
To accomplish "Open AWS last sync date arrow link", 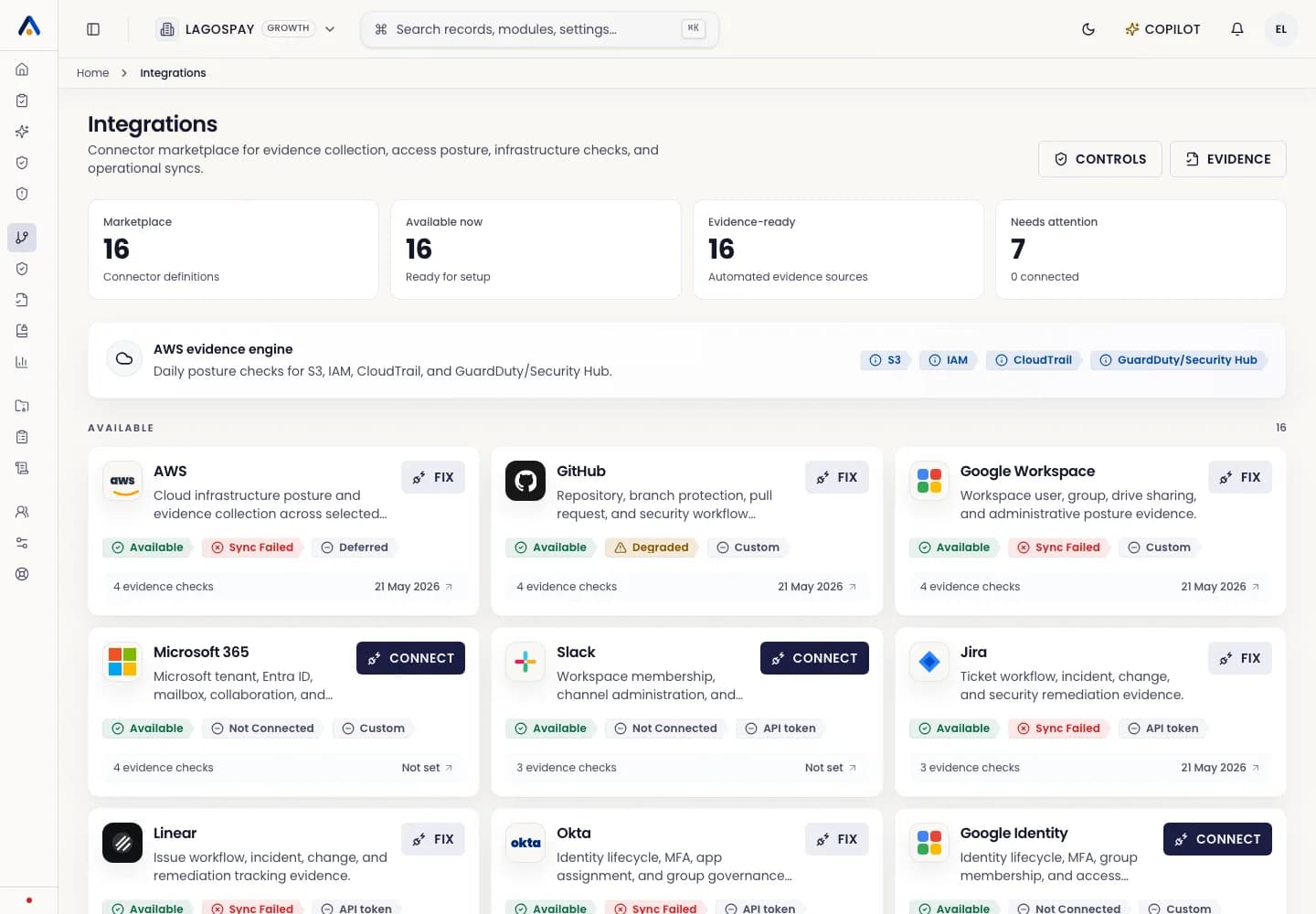I will 414,587.
